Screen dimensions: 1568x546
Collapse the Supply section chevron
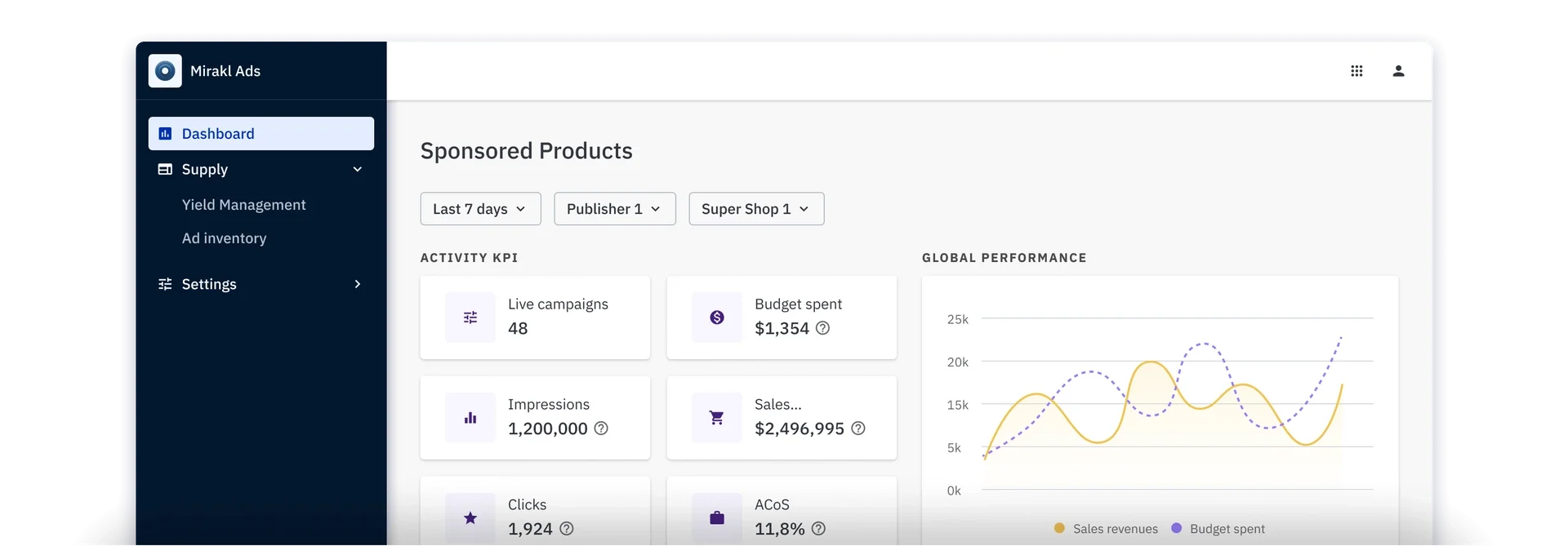[x=357, y=170]
